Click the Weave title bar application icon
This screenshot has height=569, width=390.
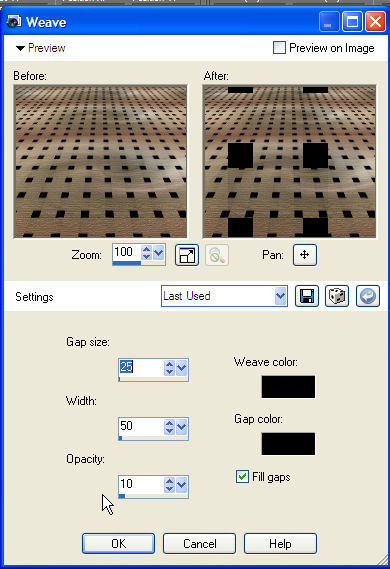click(x=14, y=22)
